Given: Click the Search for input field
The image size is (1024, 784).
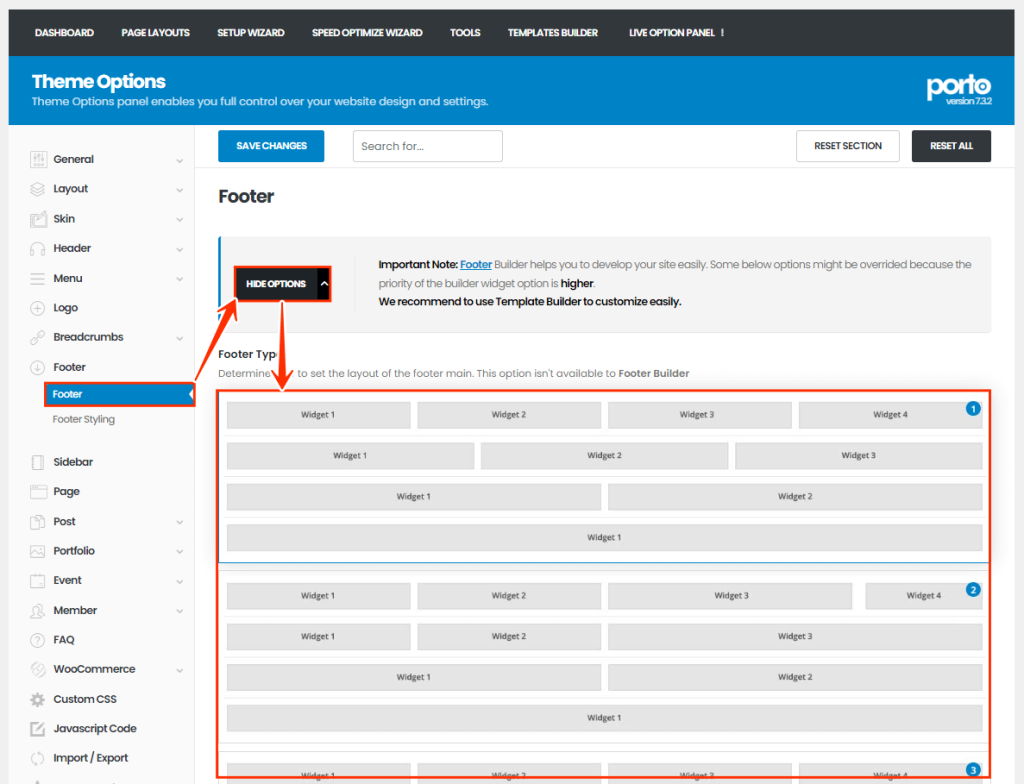Looking at the screenshot, I should pos(427,146).
